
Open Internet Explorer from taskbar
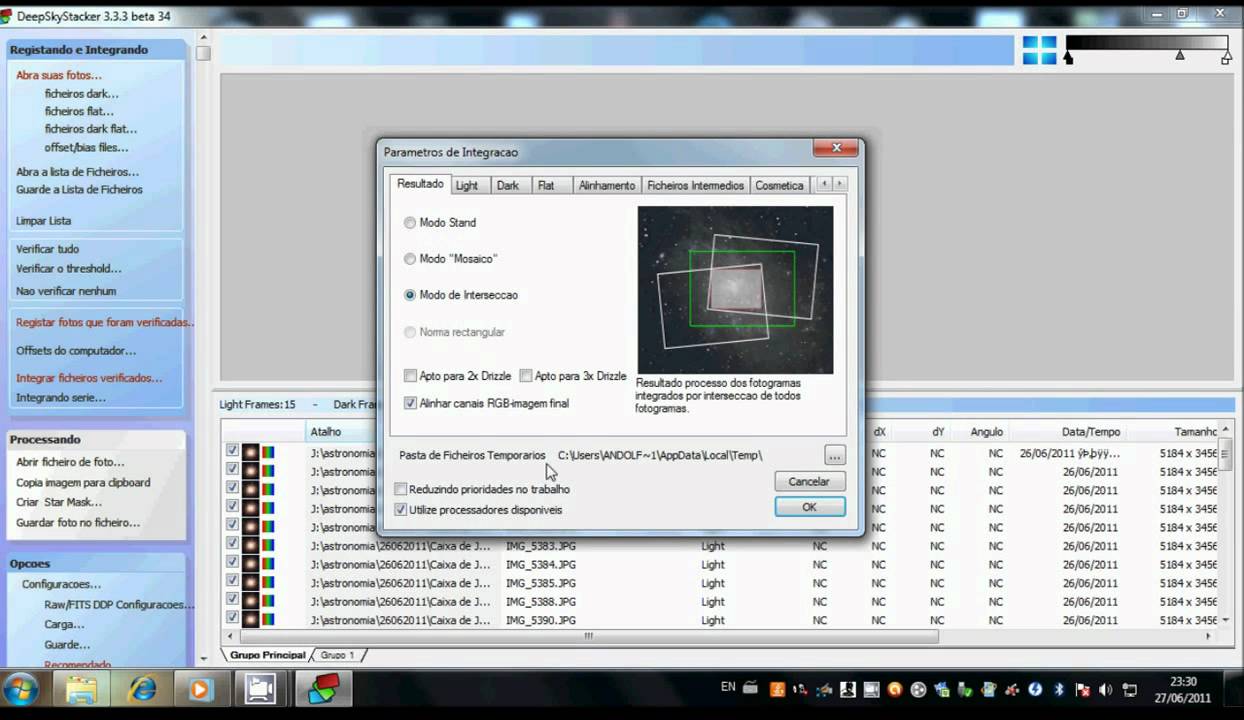(x=142, y=689)
